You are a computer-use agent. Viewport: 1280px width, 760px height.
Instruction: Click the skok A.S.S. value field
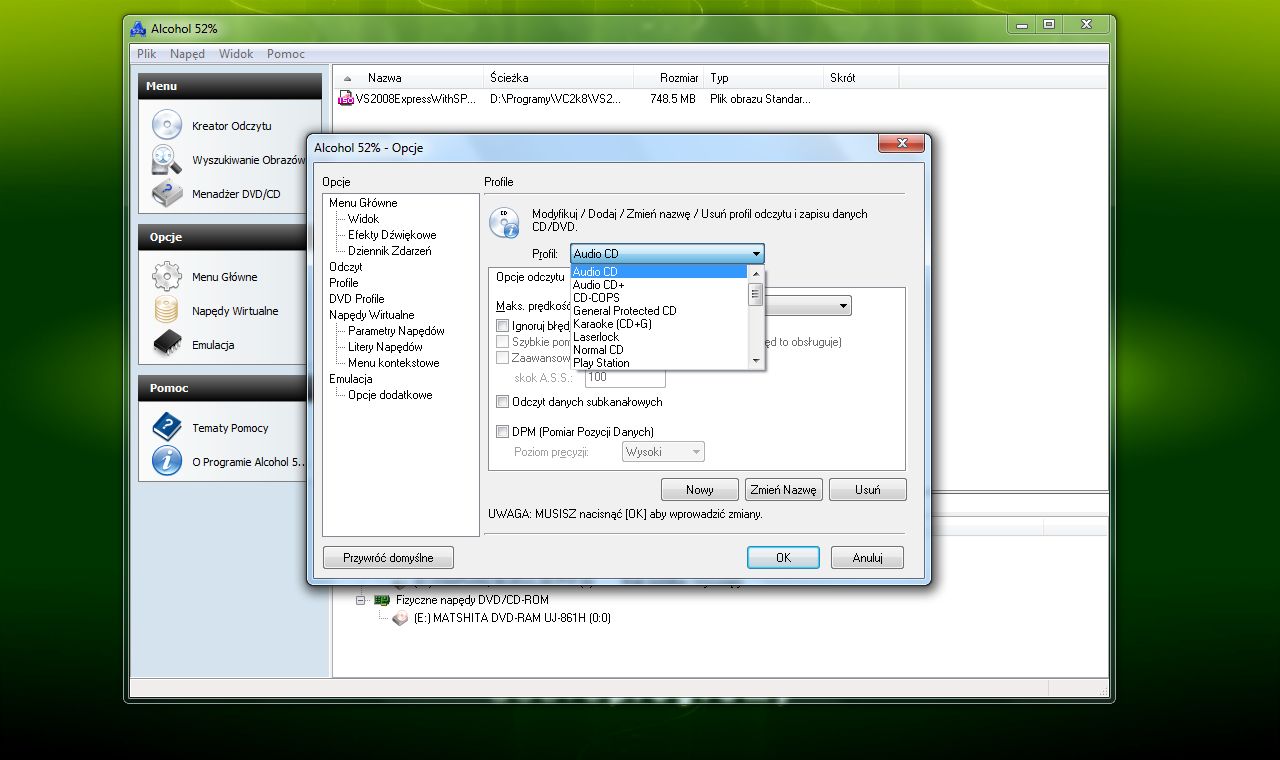[625, 378]
